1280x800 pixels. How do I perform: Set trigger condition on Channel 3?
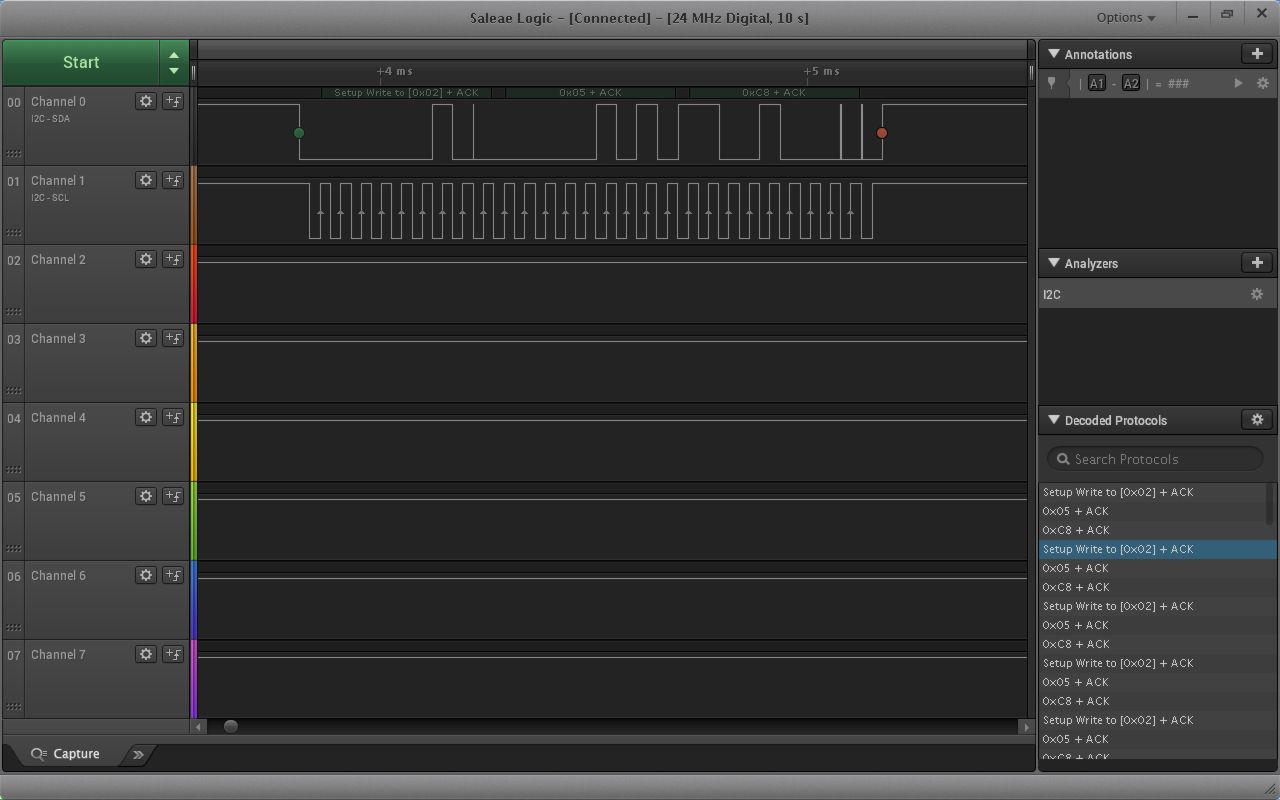tap(173, 338)
